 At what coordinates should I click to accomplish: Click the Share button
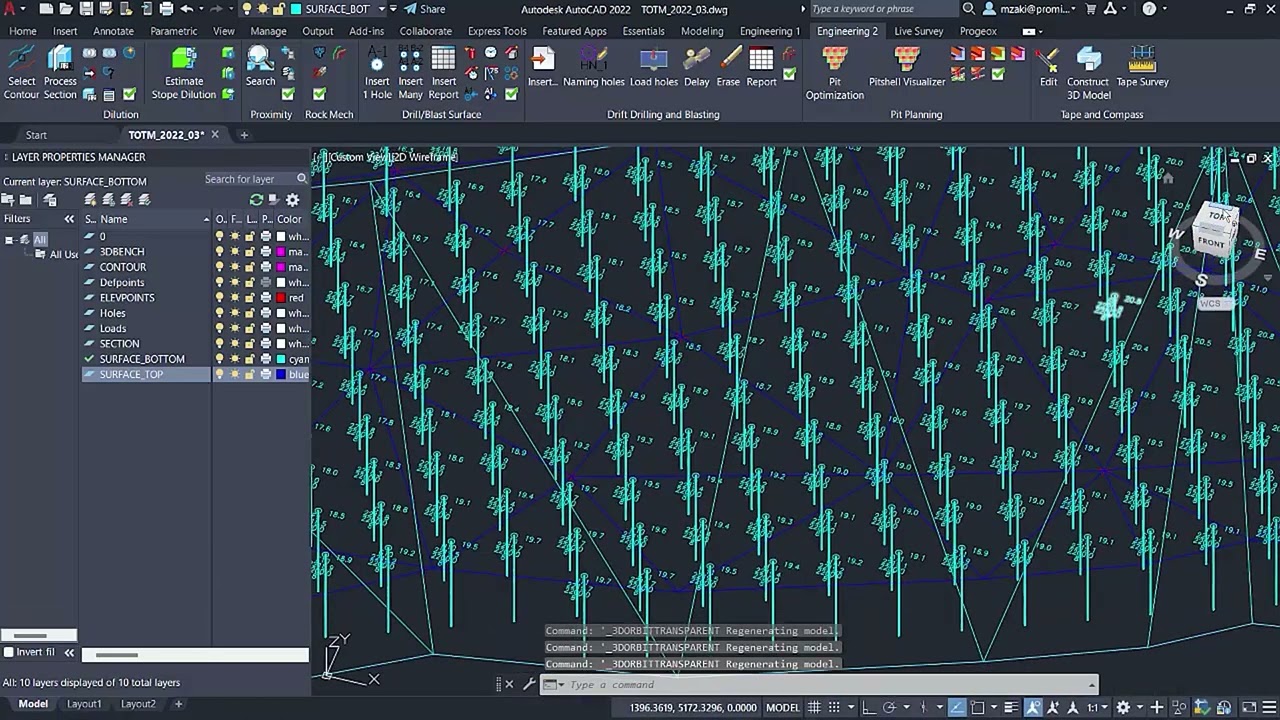(x=425, y=9)
